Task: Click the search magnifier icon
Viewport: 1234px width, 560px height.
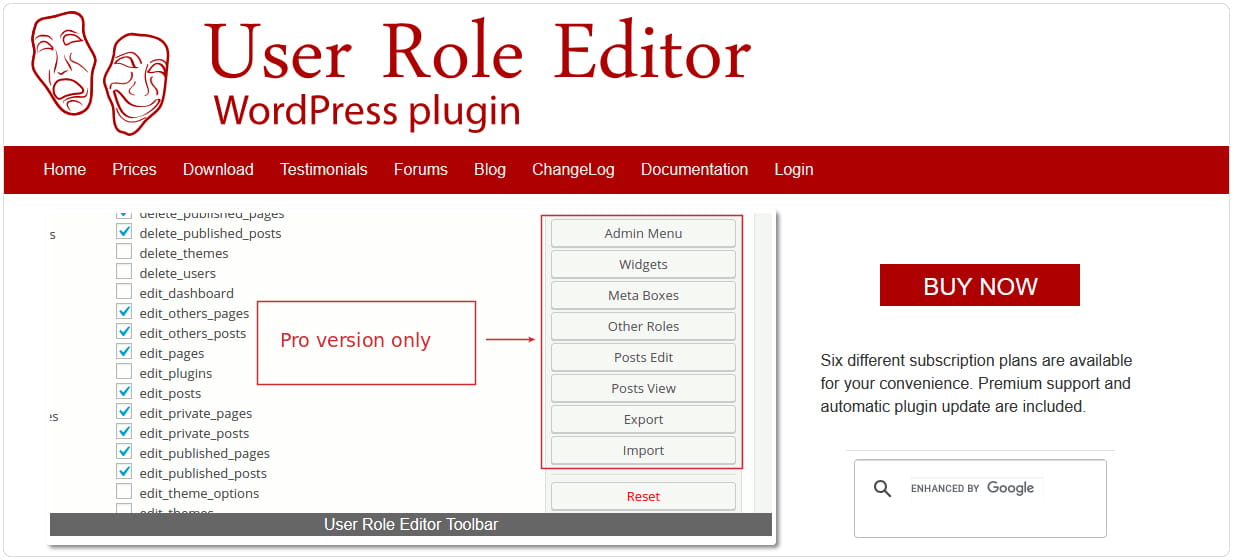Action: (x=882, y=488)
